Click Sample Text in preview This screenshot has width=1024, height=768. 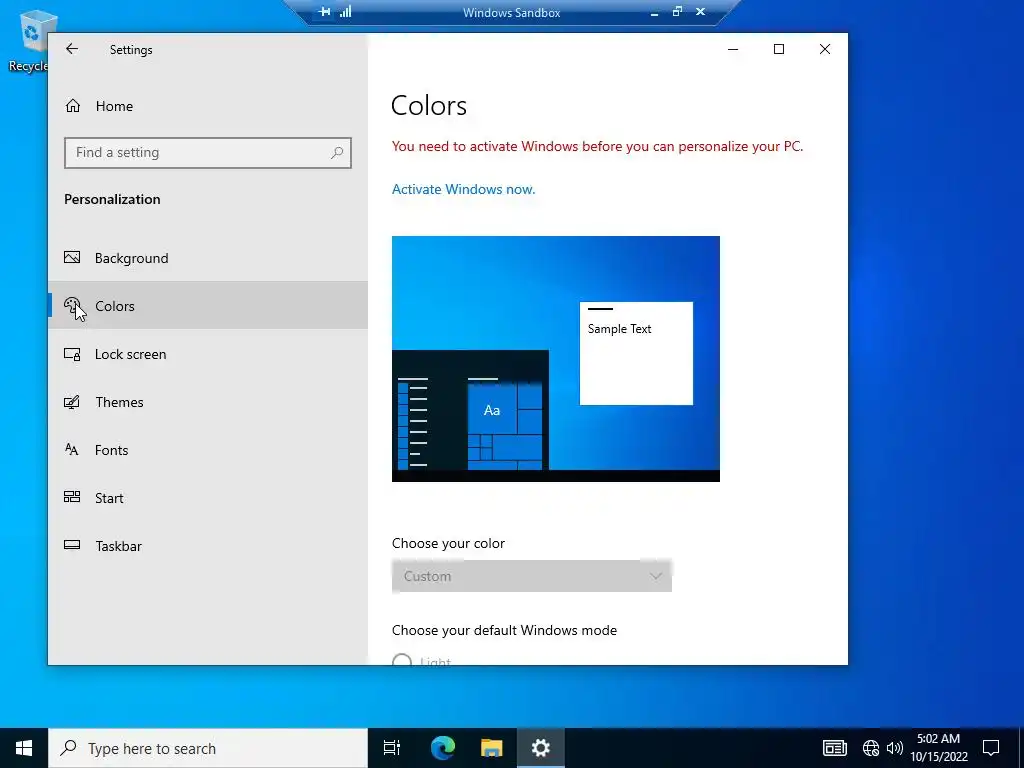tap(619, 328)
